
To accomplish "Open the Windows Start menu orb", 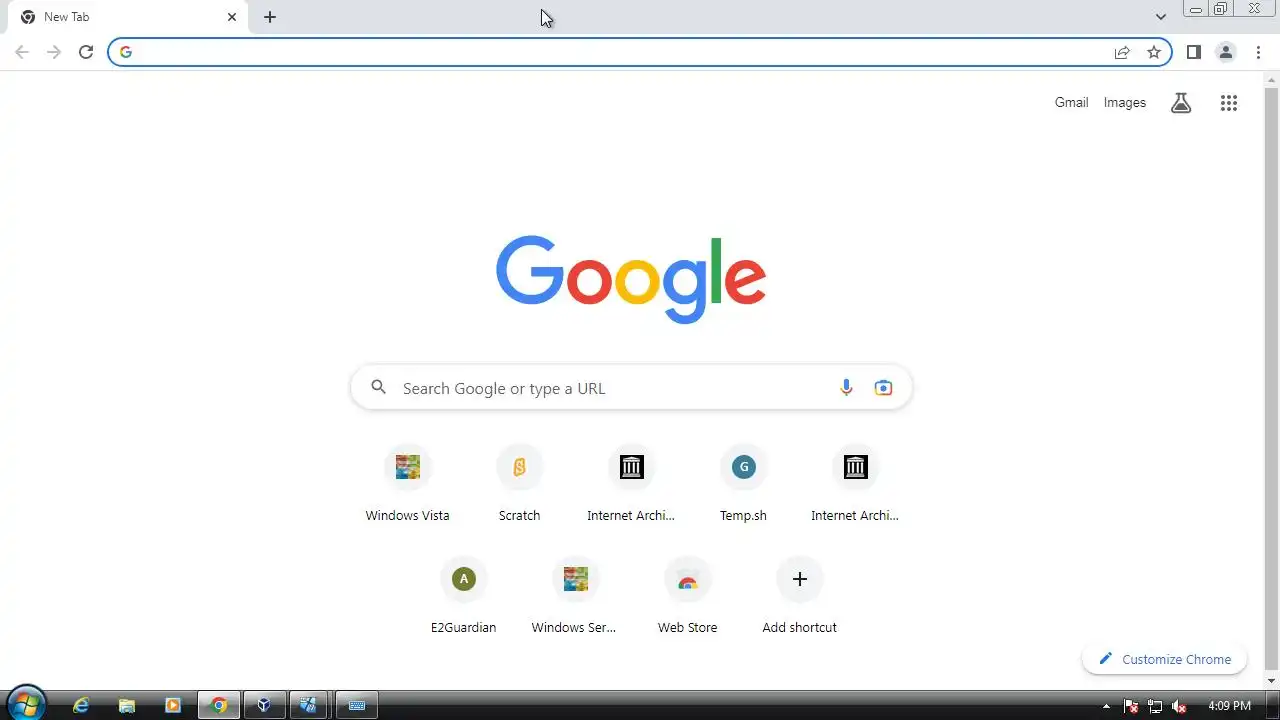I will pyautogui.click(x=26, y=704).
